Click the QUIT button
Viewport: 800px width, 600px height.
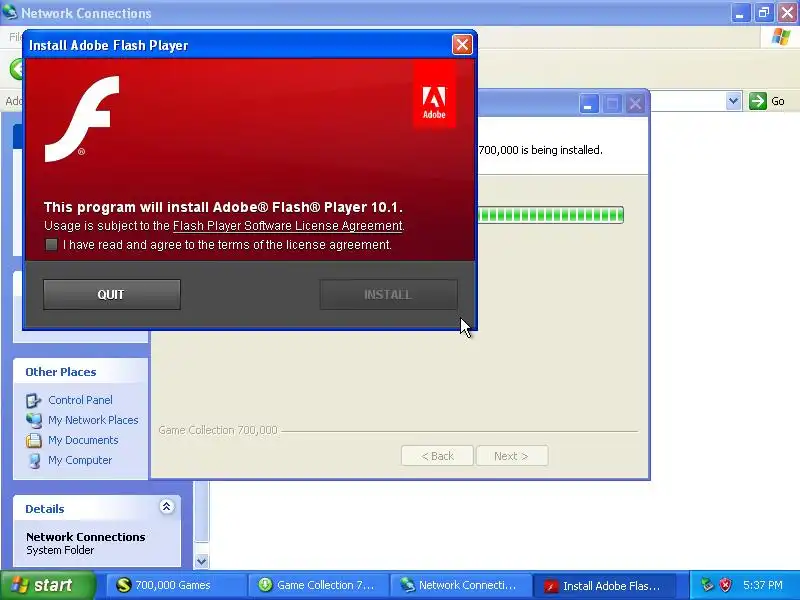(x=112, y=294)
